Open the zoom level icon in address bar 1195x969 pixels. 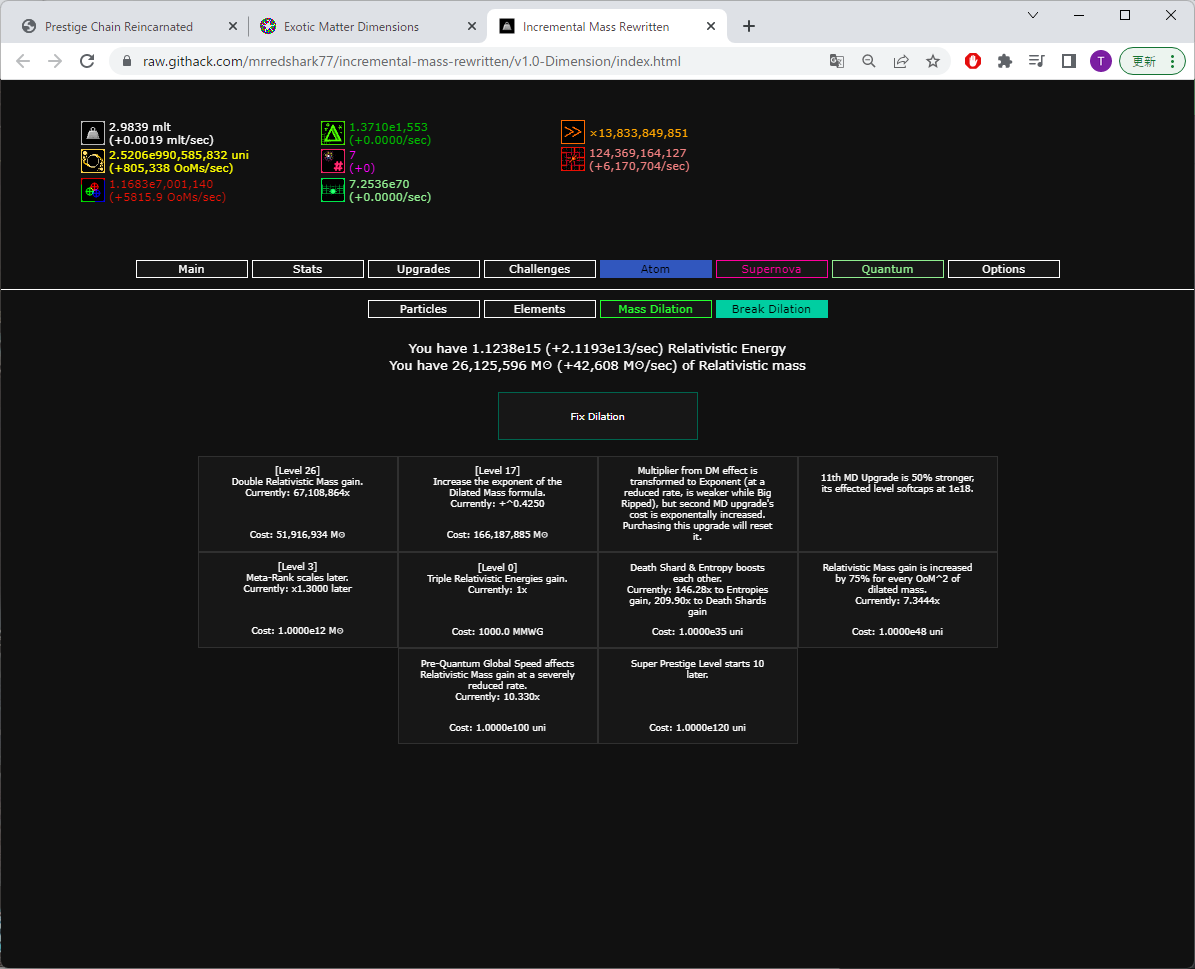pyautogui.click(x=869, y=61)
